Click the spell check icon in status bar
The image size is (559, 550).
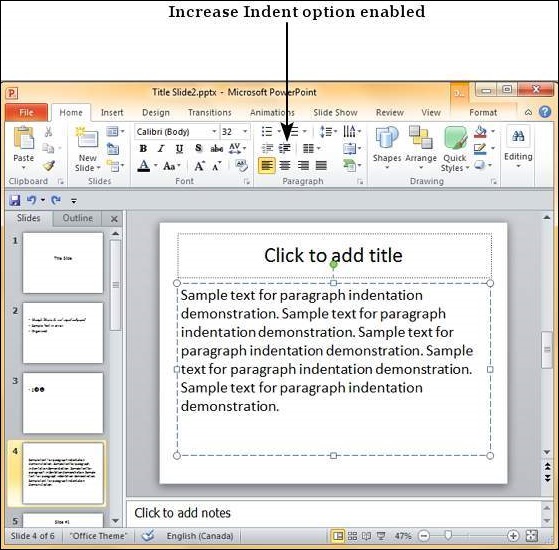(x=148, y=535)
